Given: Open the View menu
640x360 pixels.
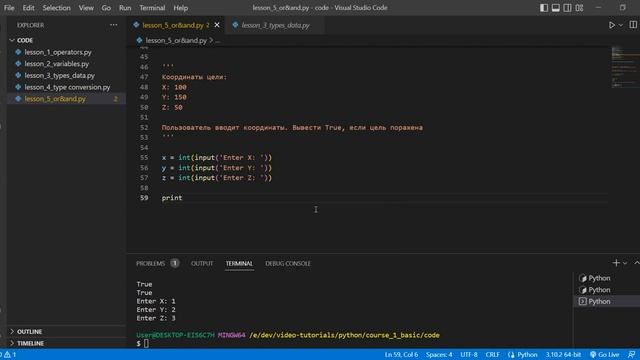Looking at the screenshot, I should (x=86, y=8).
